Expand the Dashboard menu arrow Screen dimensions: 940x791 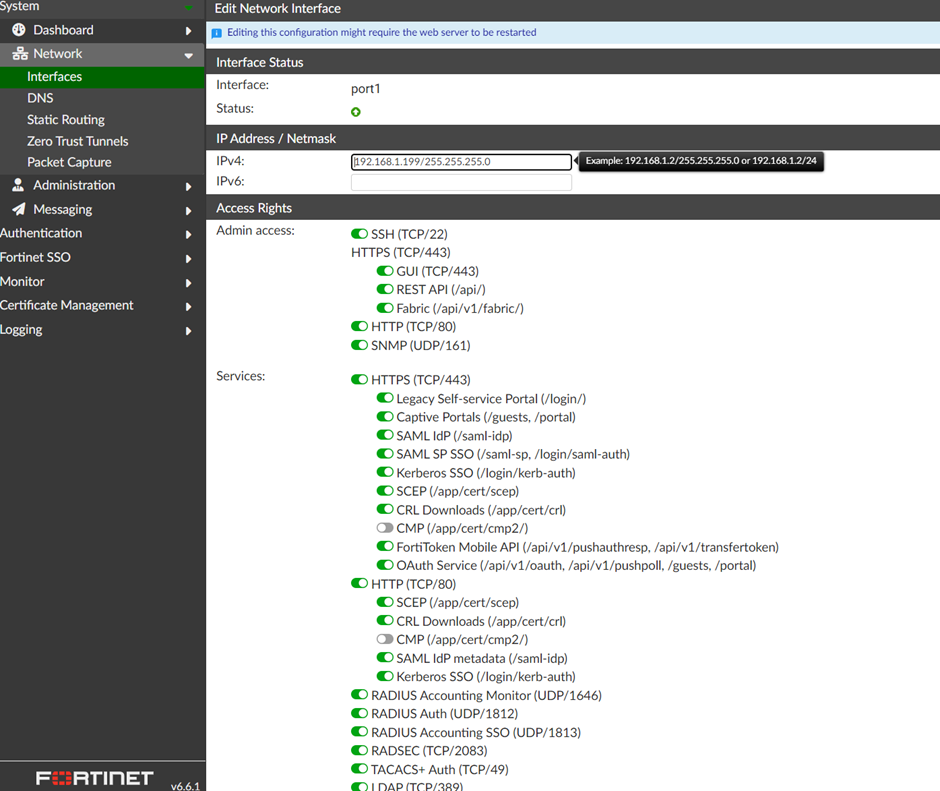pyautogui.click(x=188, y=31)
